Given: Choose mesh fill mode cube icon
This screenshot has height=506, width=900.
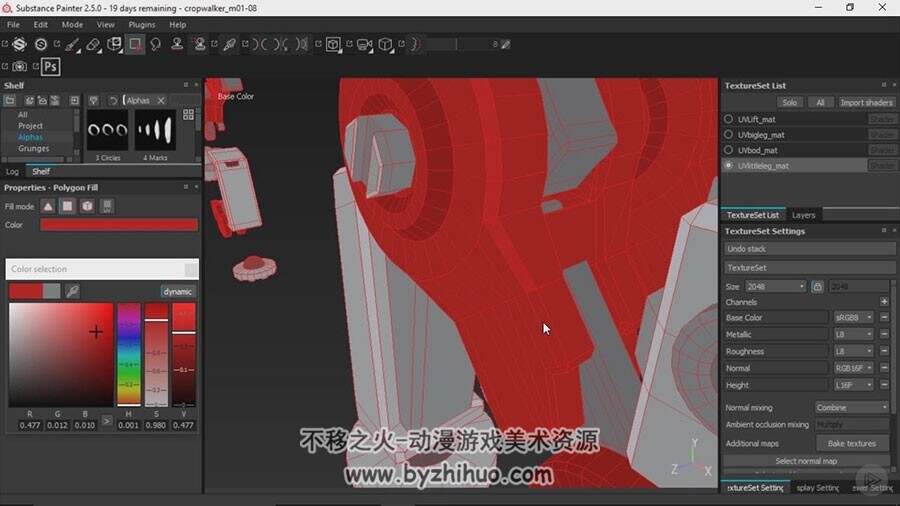Looking at the screenshot, I should coord(87,207).
